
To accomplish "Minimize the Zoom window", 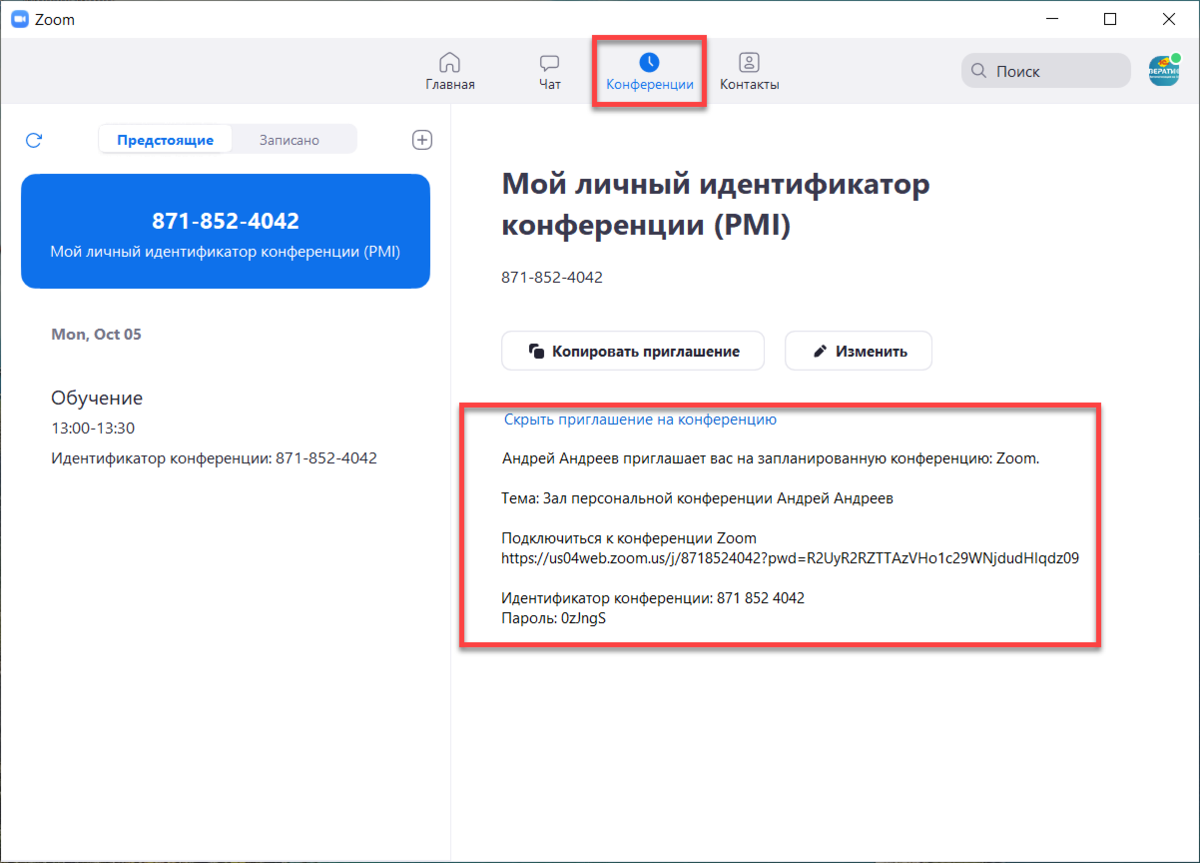I will coord(1053,19).
